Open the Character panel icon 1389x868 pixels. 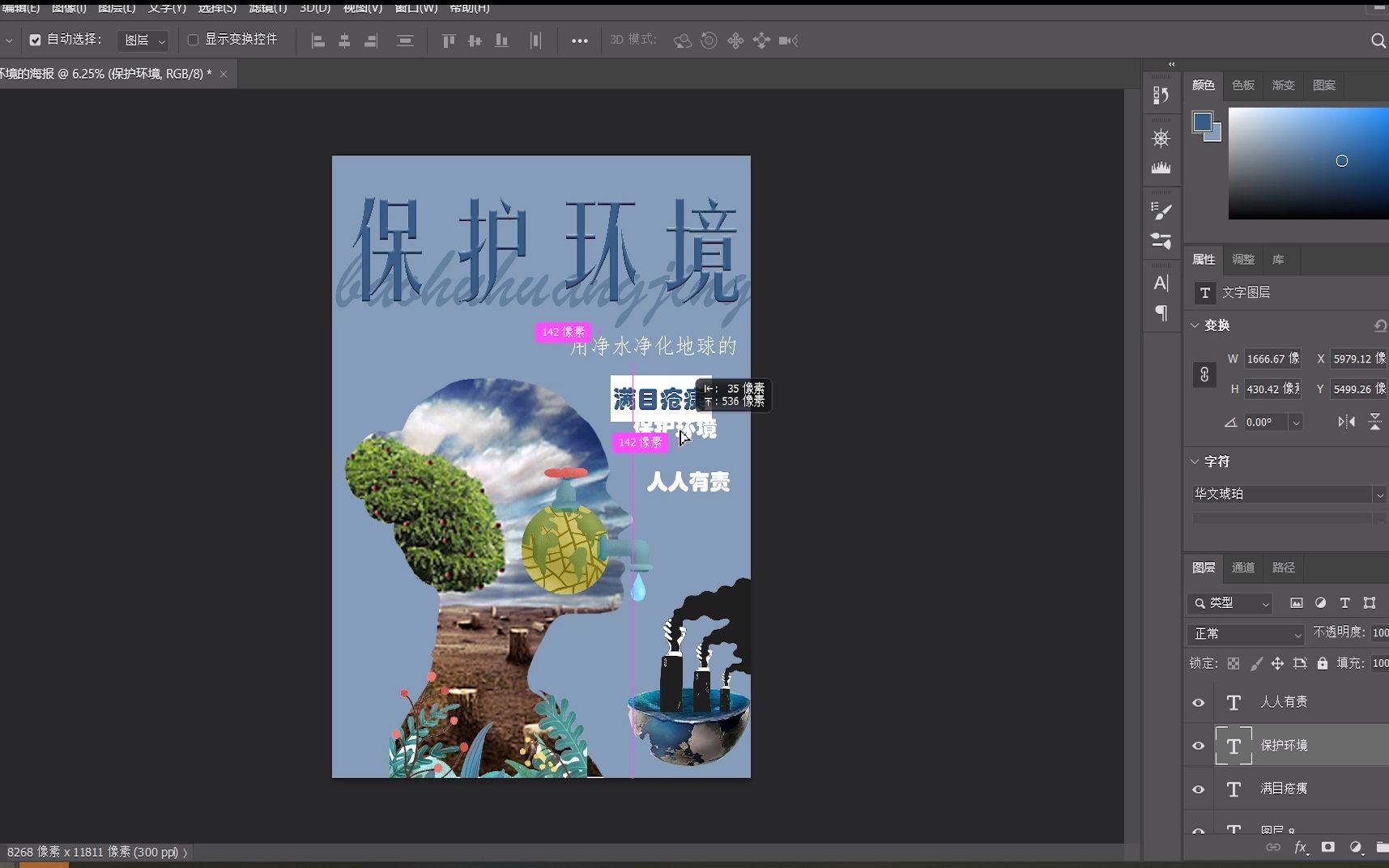click(x=1161, y=283)
